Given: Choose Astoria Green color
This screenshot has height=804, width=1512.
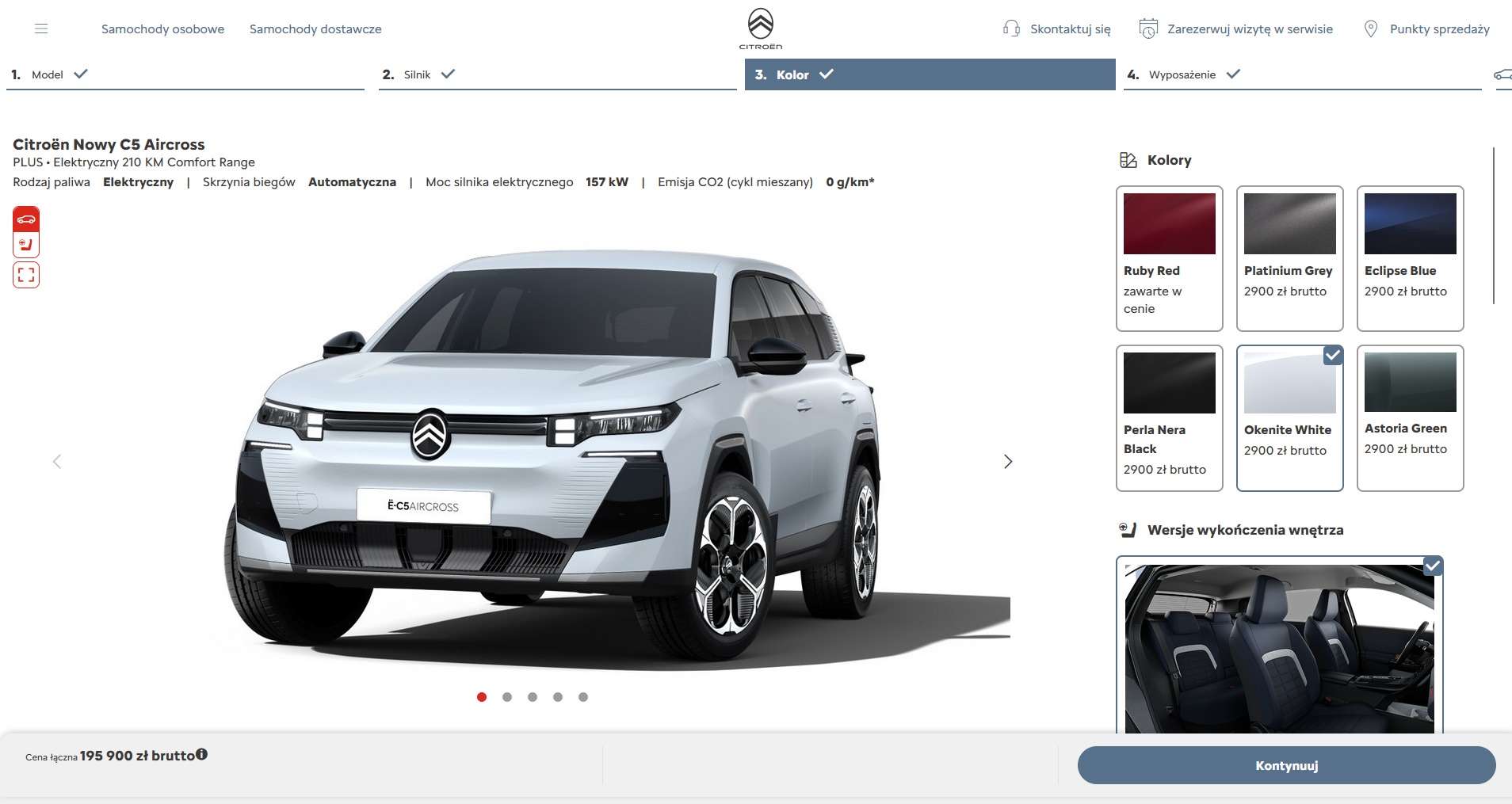Looking at the screenshot, I should tap(1411, 418).
